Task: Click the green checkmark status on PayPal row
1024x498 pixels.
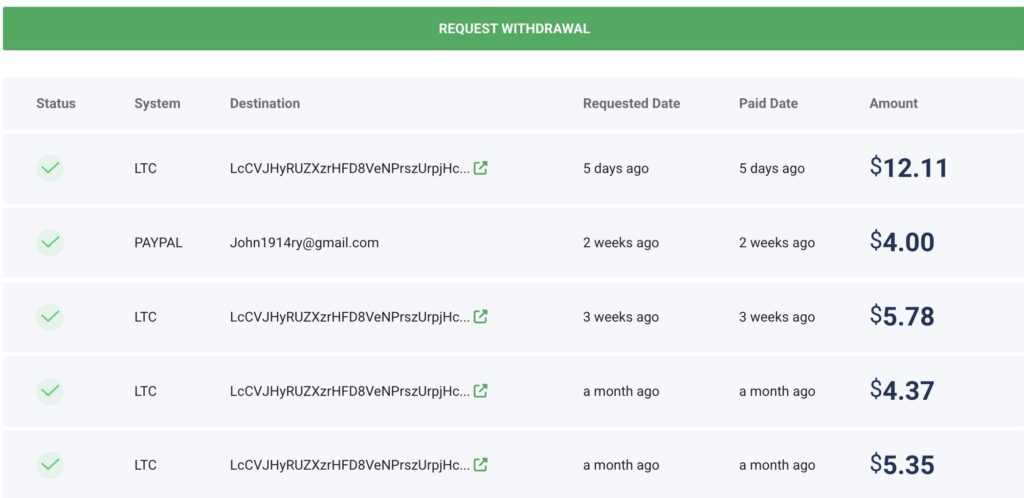Action: coord(50,242)
